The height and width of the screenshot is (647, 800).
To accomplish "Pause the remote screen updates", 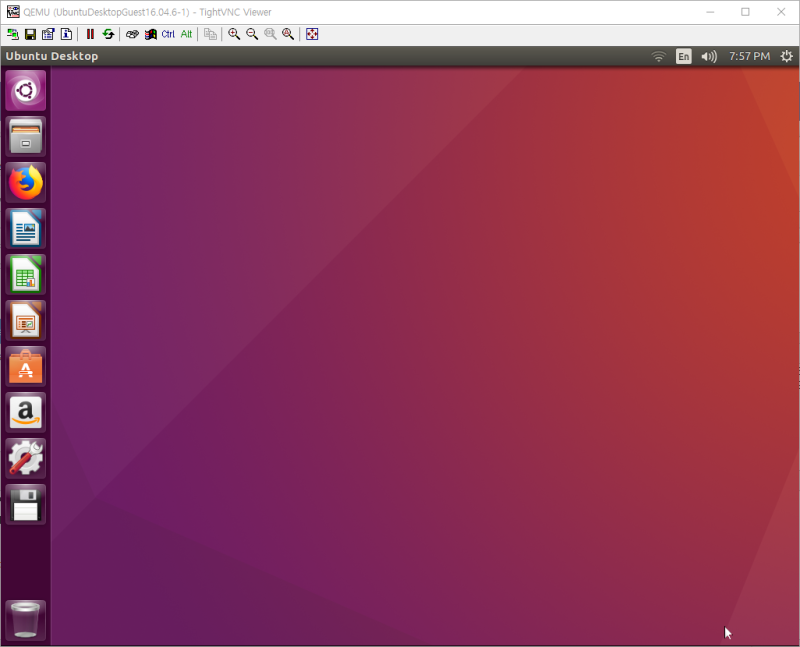I will pos(90,34).
